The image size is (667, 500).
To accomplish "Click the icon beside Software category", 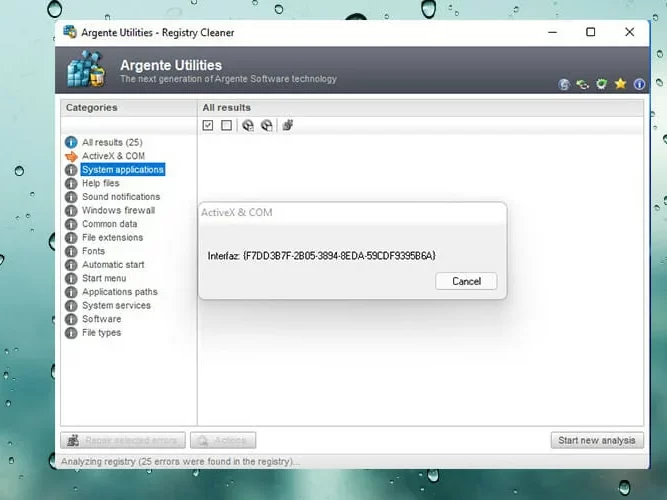I will (71, 319).
